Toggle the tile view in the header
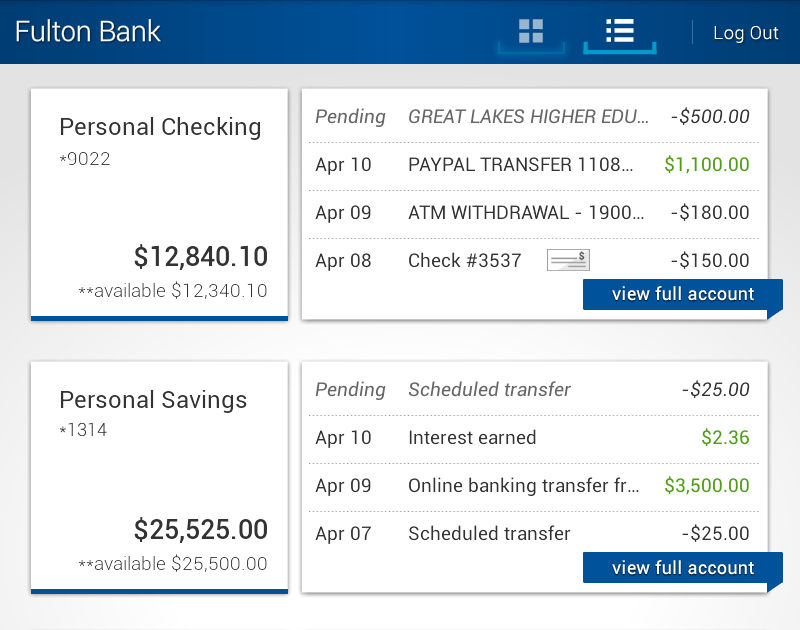 pyautogui.click(x=530, y=30)
